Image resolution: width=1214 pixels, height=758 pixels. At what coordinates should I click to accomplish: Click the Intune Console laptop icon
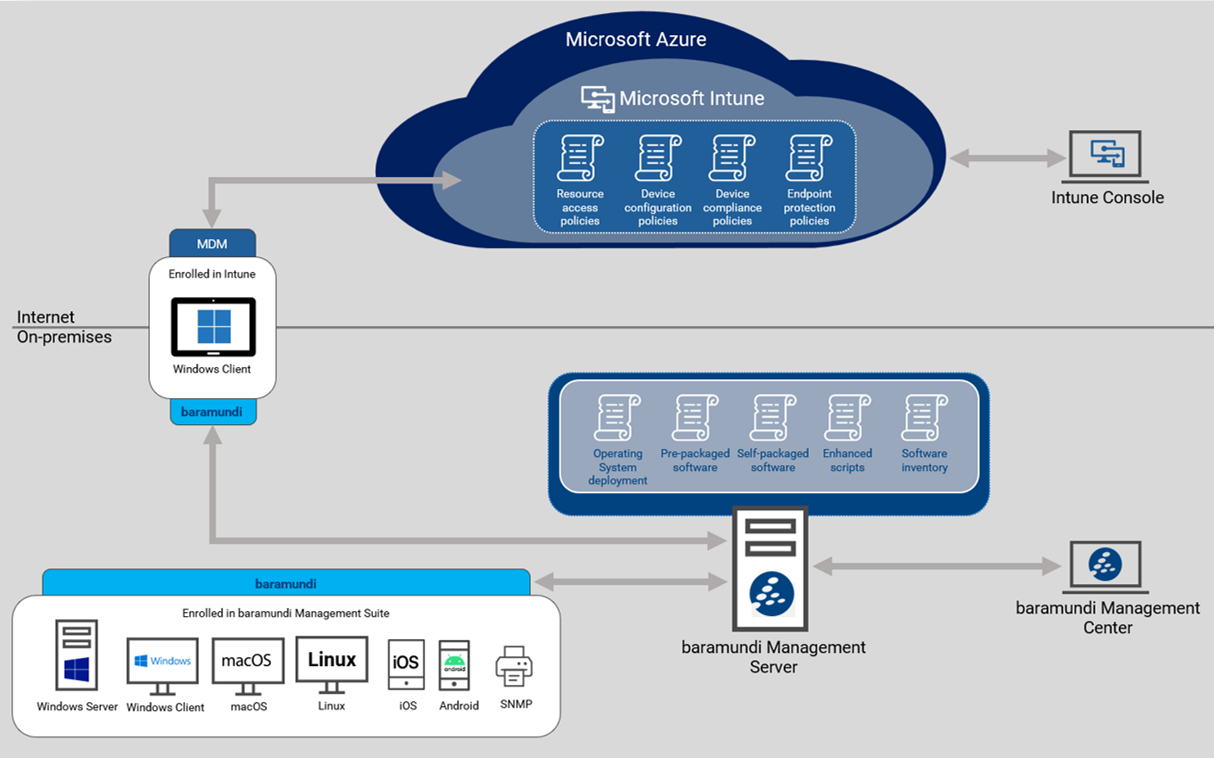tap(1107, 156)
